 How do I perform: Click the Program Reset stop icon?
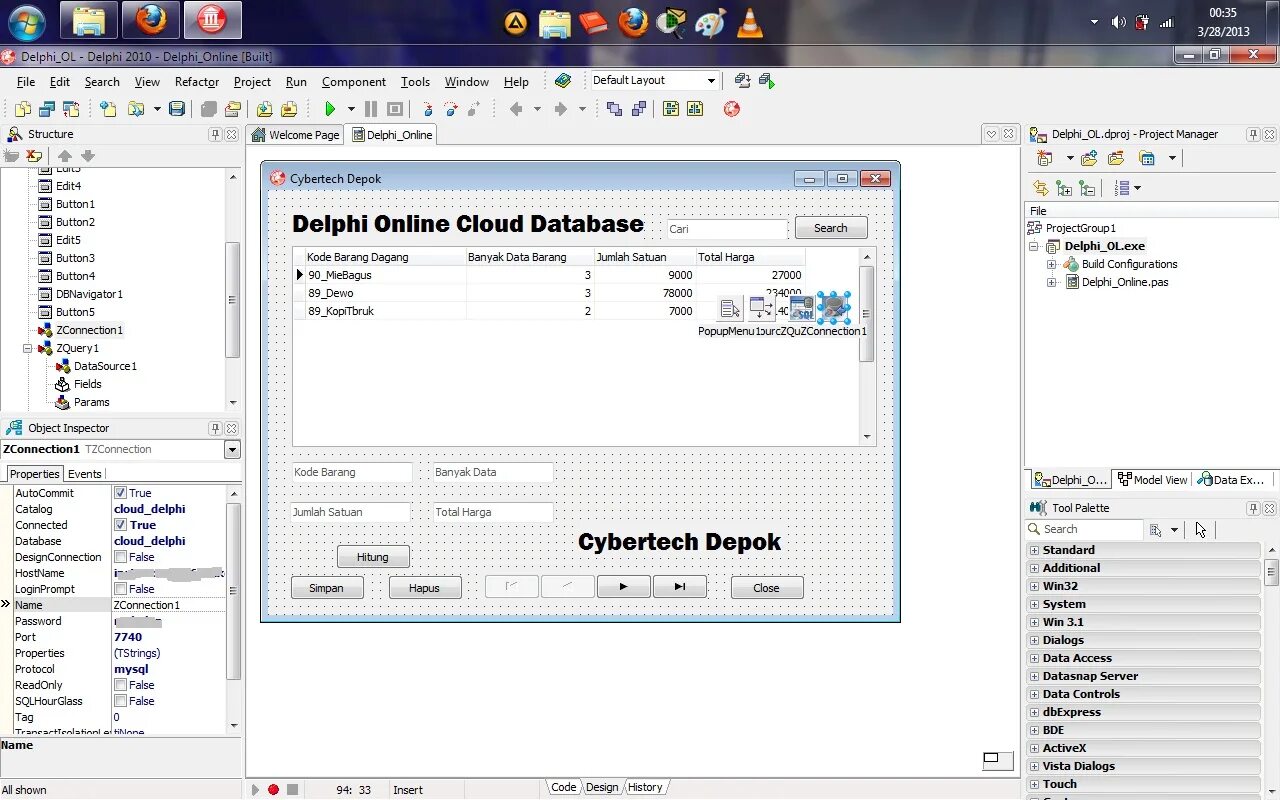(x=394, y=109)
